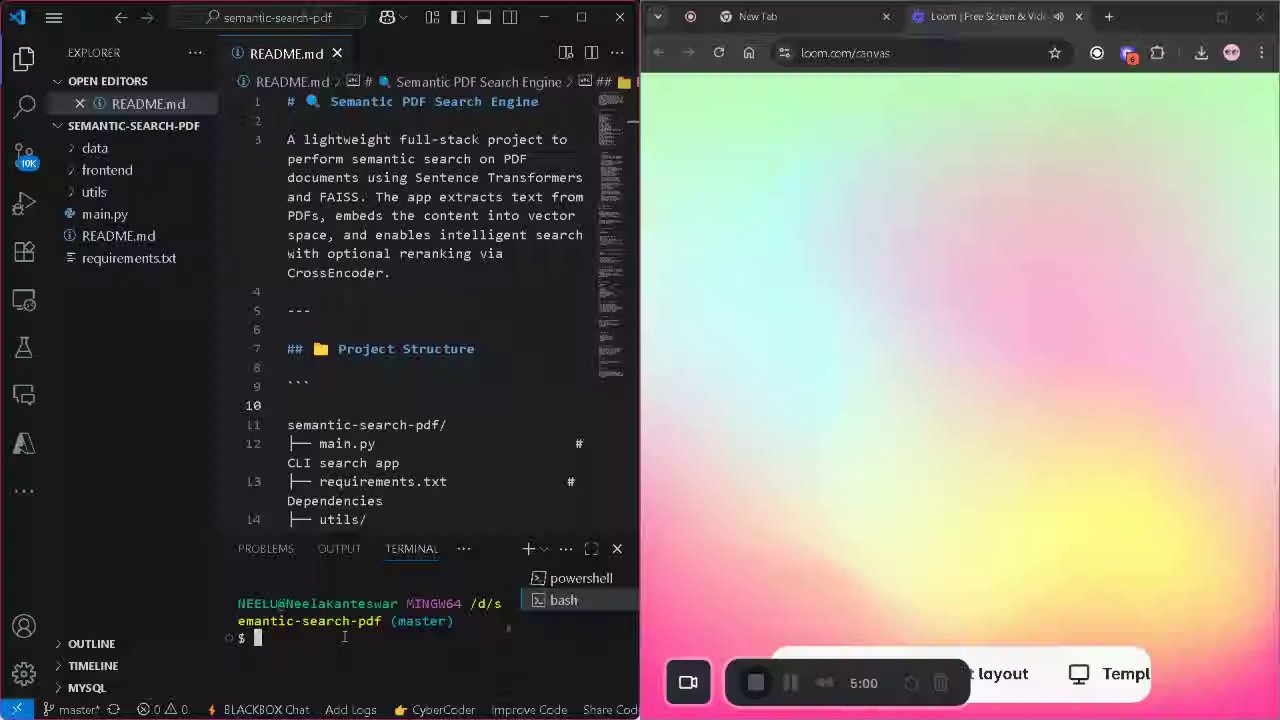Open the Extensions view
Viewport: 1280px width, 720px height.
[24, 252]
